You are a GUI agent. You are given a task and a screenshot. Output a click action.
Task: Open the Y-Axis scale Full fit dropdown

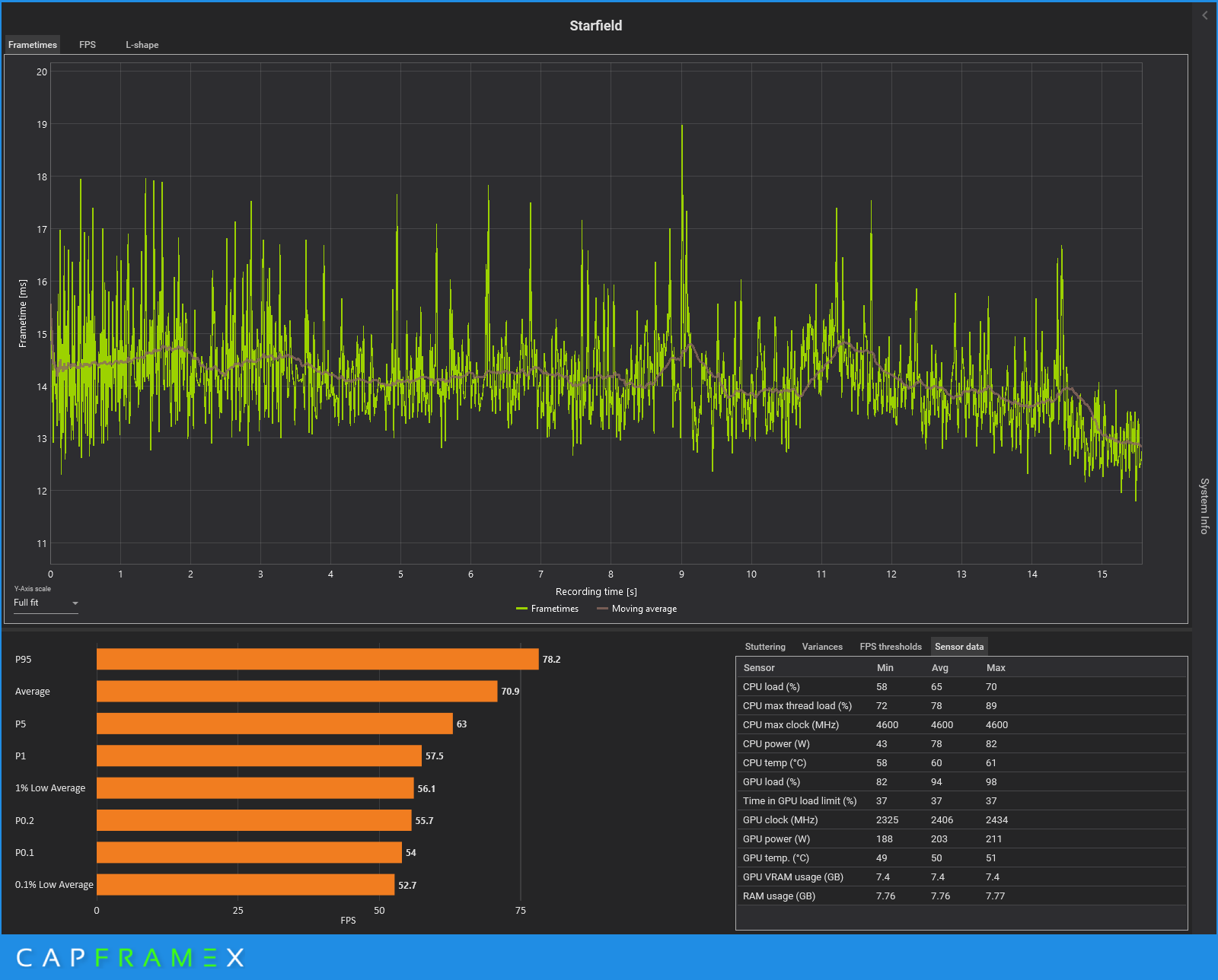click(x=46, y=603)
